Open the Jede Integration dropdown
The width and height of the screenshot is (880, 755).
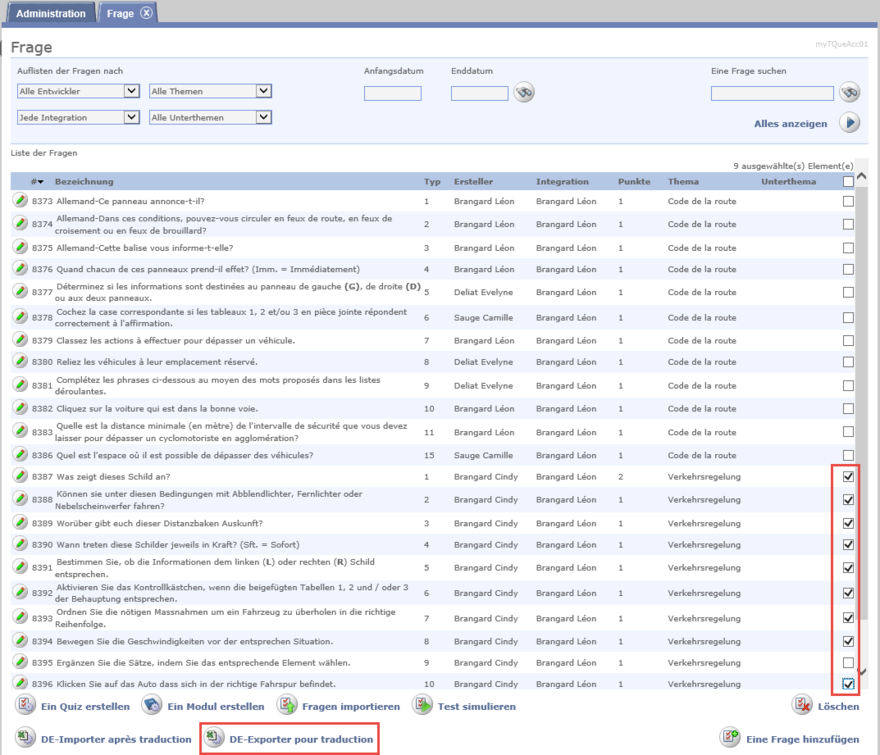tap(78, 117)
